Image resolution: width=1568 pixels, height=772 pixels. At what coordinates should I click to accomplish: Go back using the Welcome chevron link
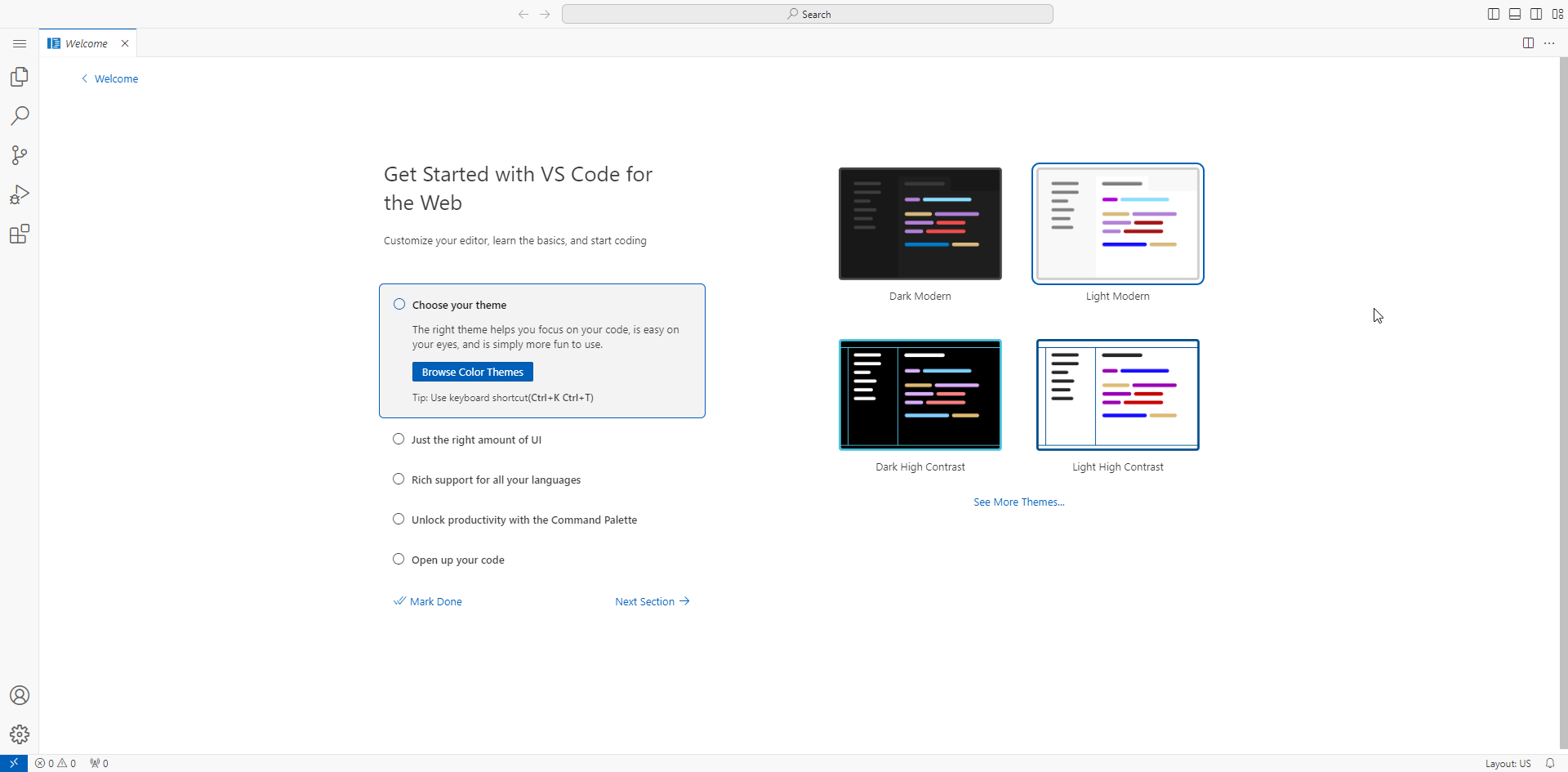tap(109, 78)
